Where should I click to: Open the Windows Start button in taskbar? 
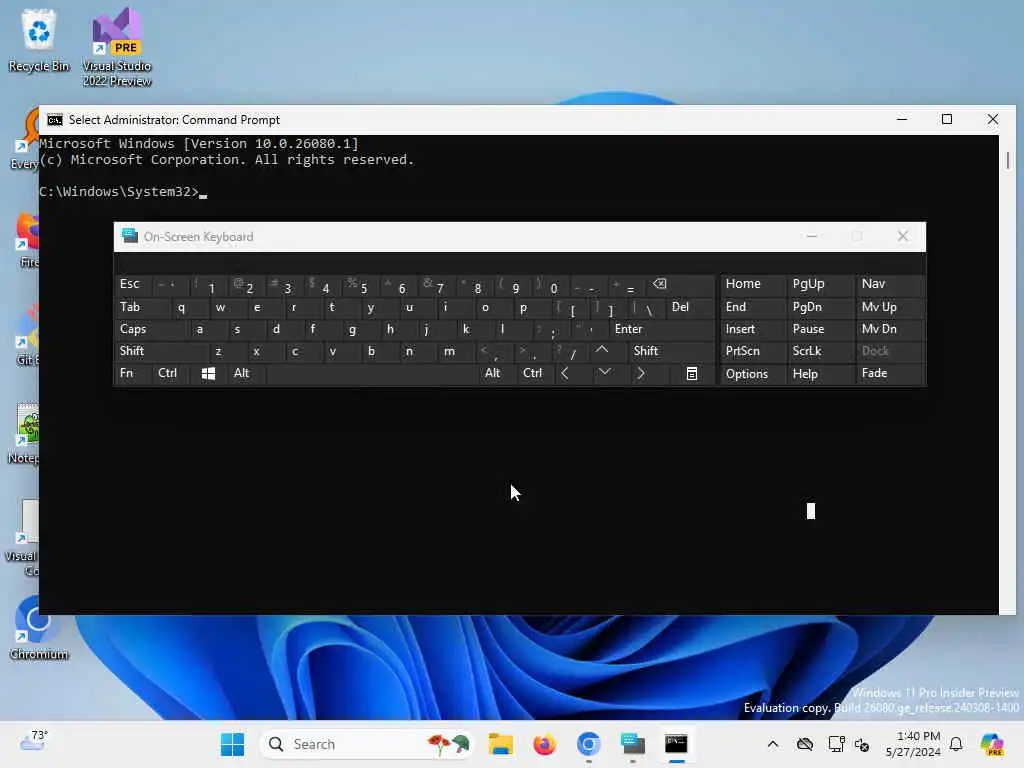point(232,744)
